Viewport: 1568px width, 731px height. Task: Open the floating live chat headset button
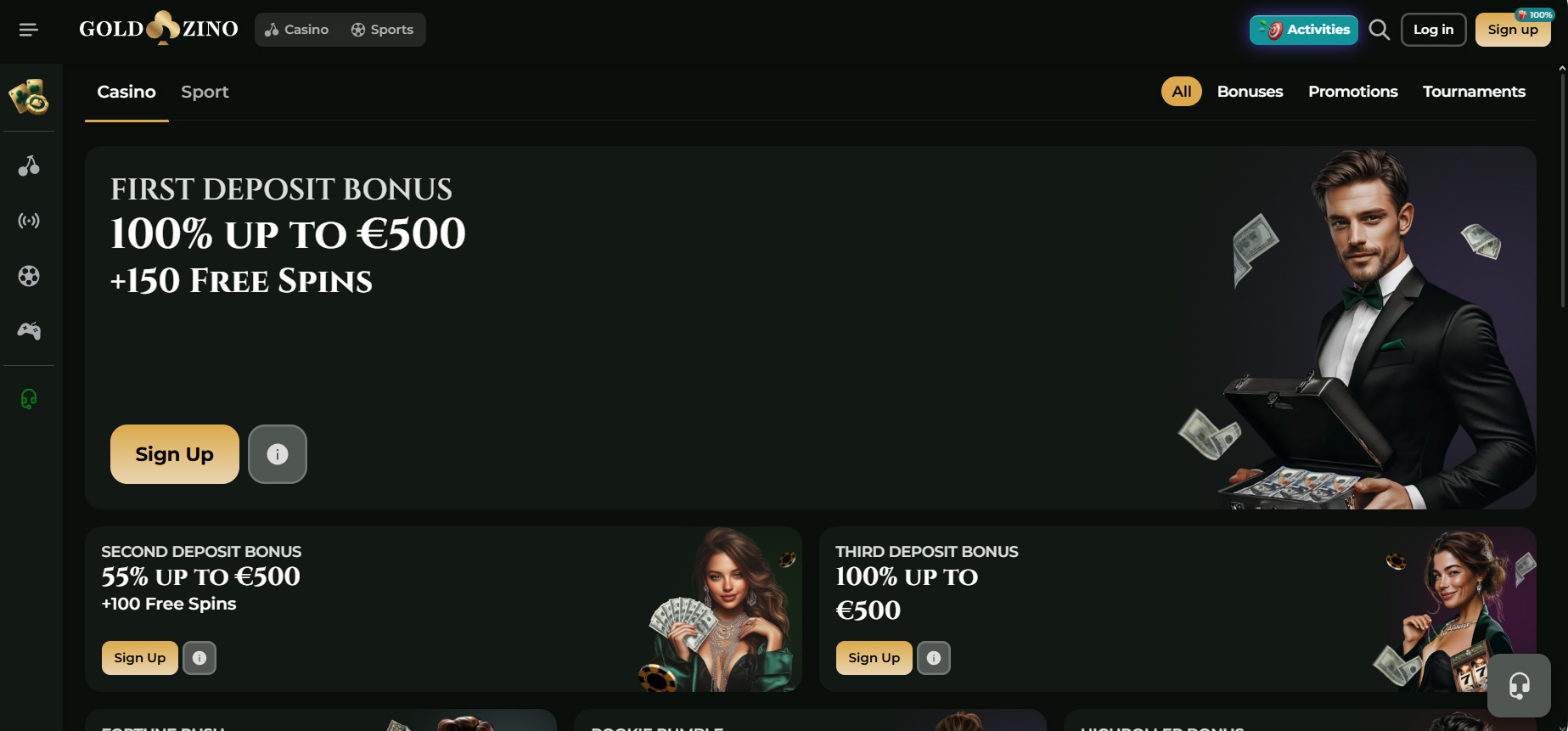[1519, 685]
